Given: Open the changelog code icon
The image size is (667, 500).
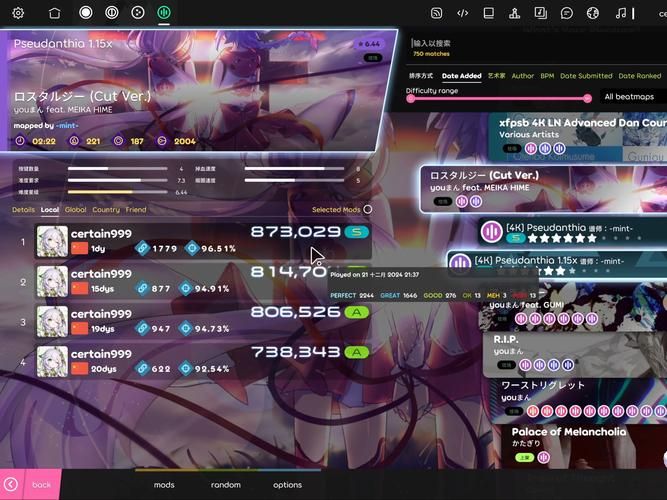Looking at the screenshot, I should pos(462,13).
